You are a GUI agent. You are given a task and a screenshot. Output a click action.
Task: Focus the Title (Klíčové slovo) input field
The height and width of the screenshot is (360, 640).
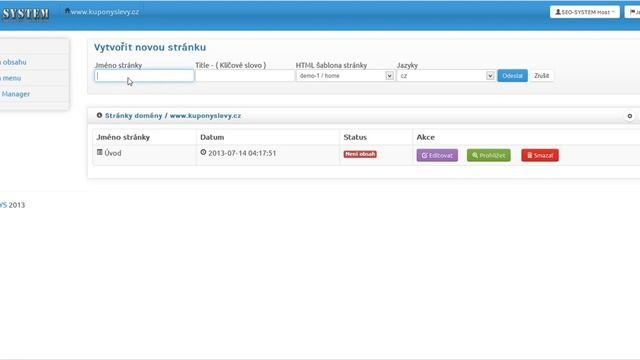point(244,76)
